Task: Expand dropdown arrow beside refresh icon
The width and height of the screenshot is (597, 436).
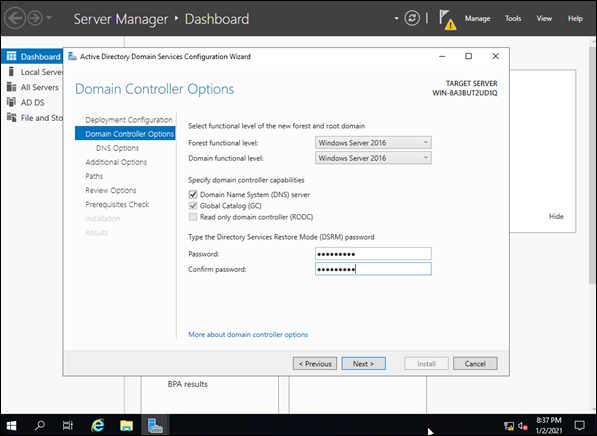Action: click(396, 18)
